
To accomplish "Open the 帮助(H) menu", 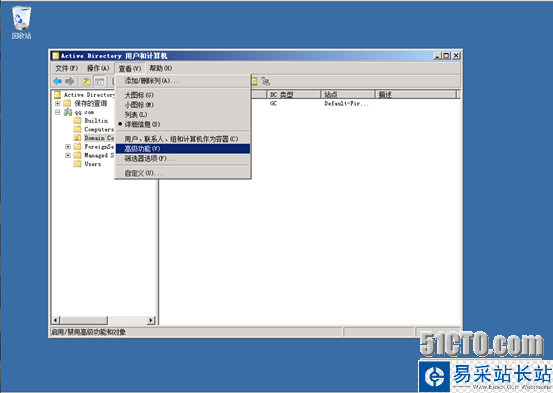I will point(160,68).
